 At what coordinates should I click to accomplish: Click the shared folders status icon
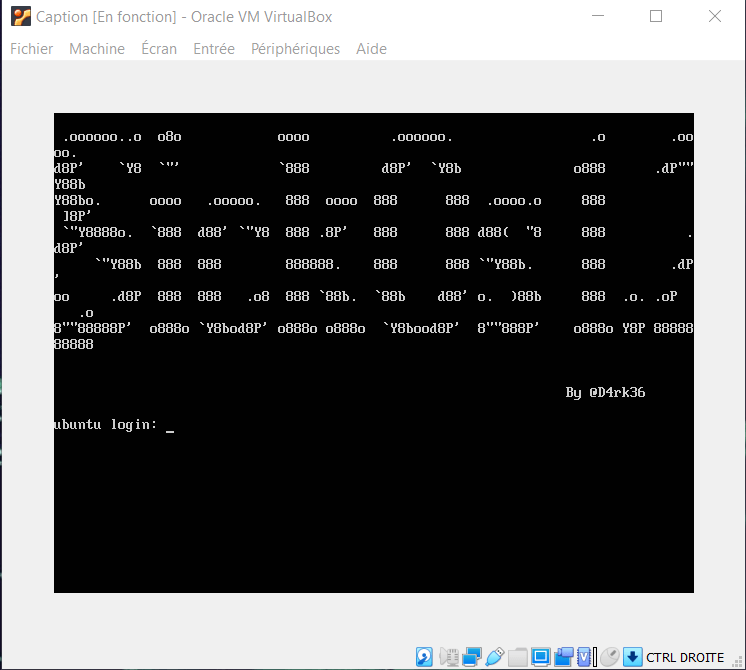pyautogui.click(x=518, y=658)
